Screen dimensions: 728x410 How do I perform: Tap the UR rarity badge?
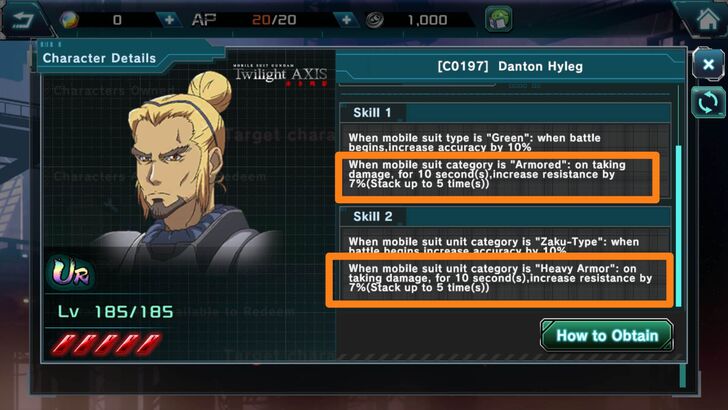click(71, 273)
